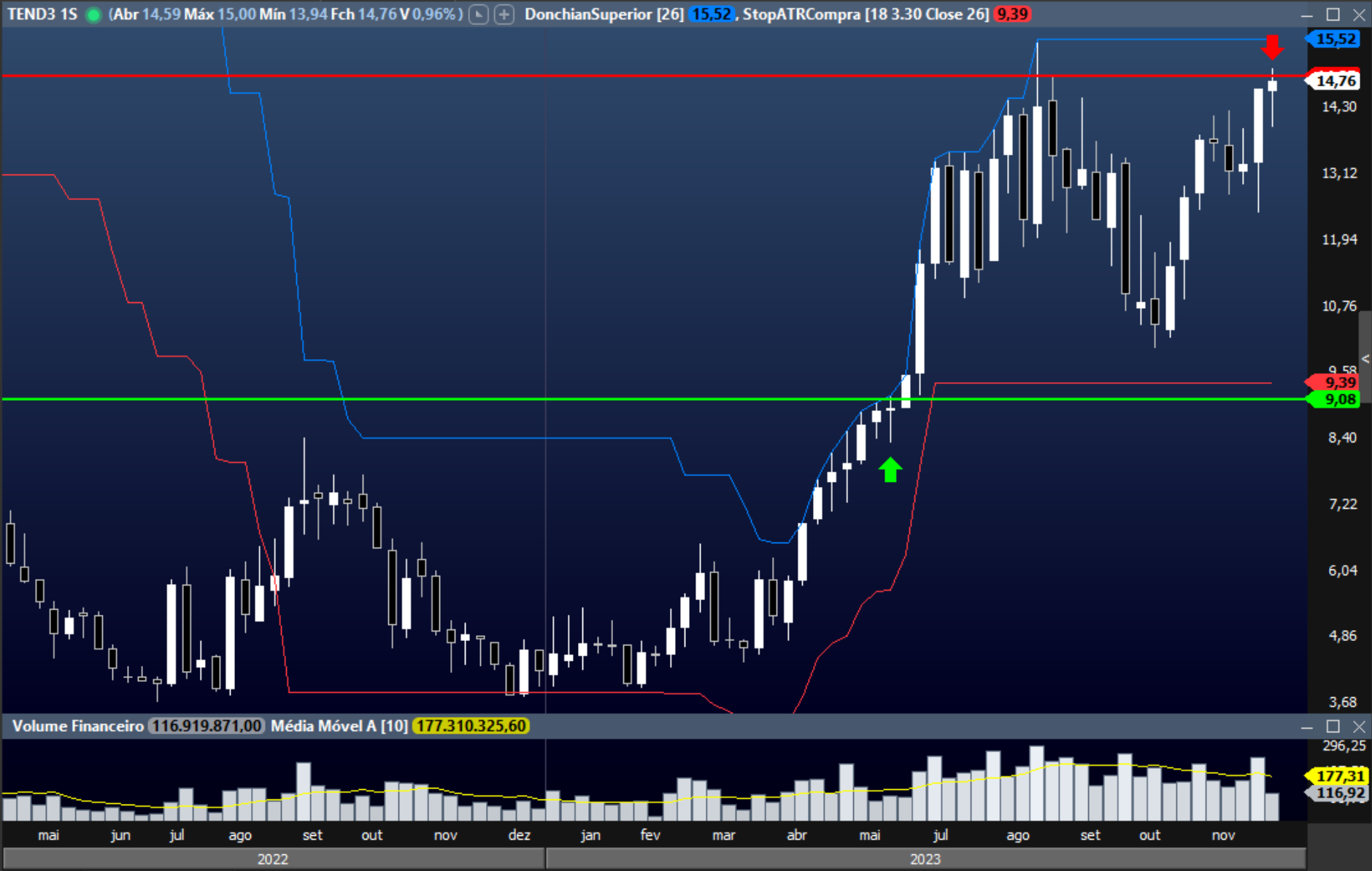This screenshot has width=1372, height=871.
Task: Maximize the TEND3 price chart window
Action: pyautogui.click(x=1333, y=15)
